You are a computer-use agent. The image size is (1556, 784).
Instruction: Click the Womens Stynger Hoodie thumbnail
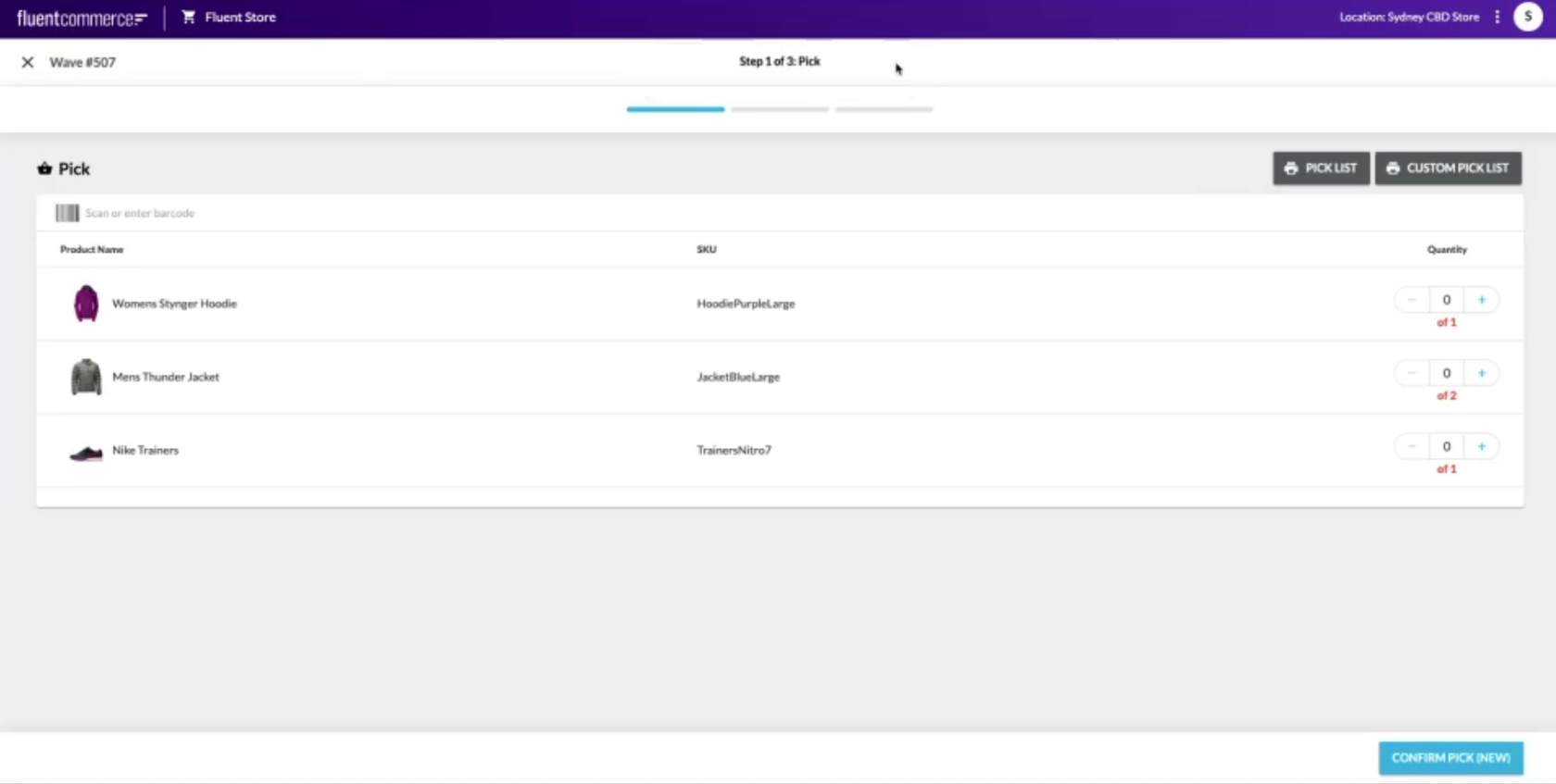(x=86, y=304)
